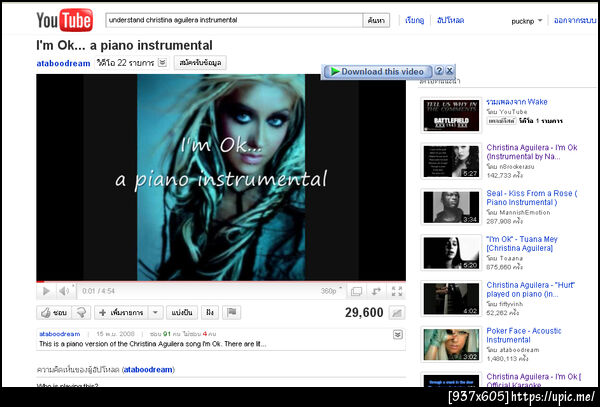Open the browse link in header
600x407 pixels.
(414, 20)
